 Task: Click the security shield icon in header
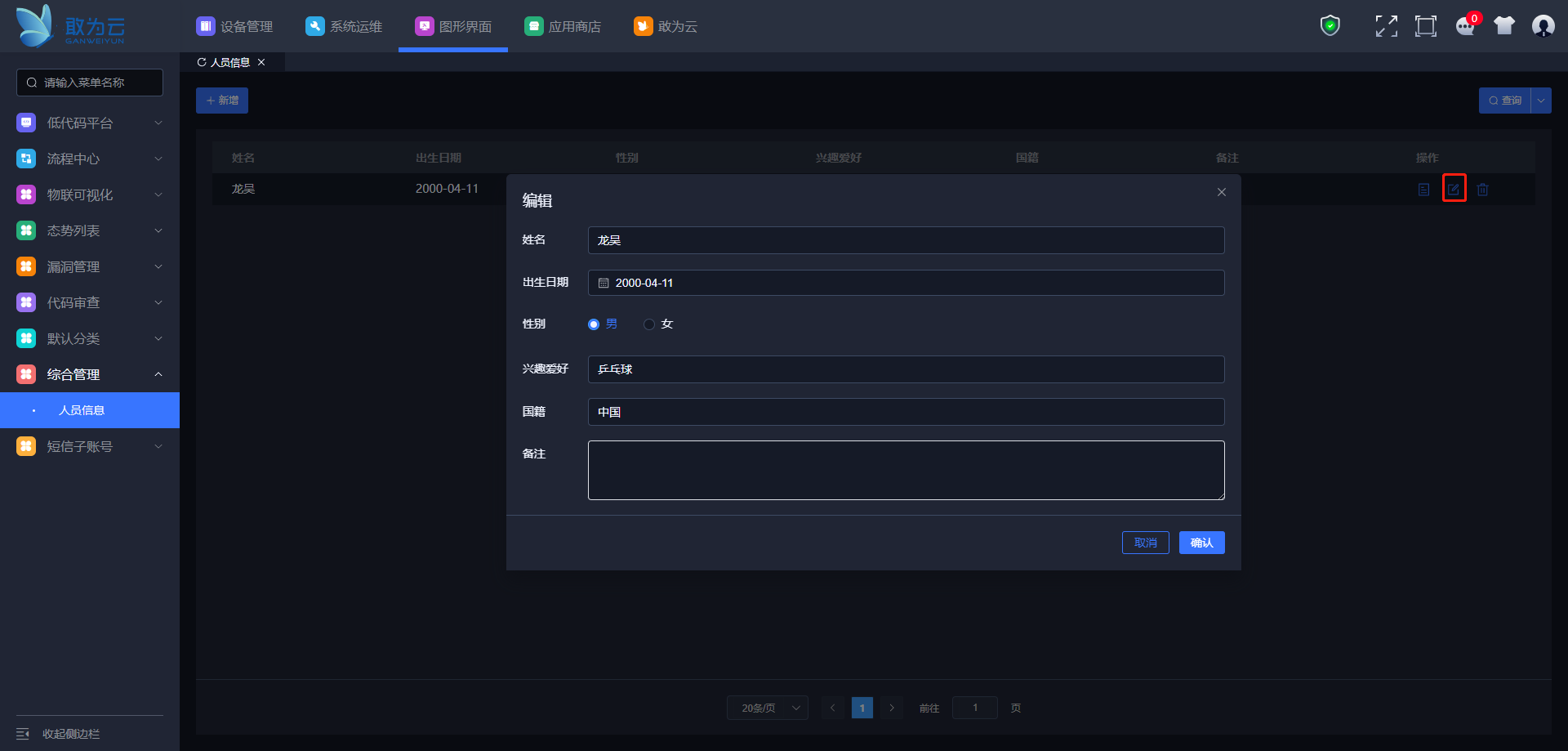coord(1330,26)
